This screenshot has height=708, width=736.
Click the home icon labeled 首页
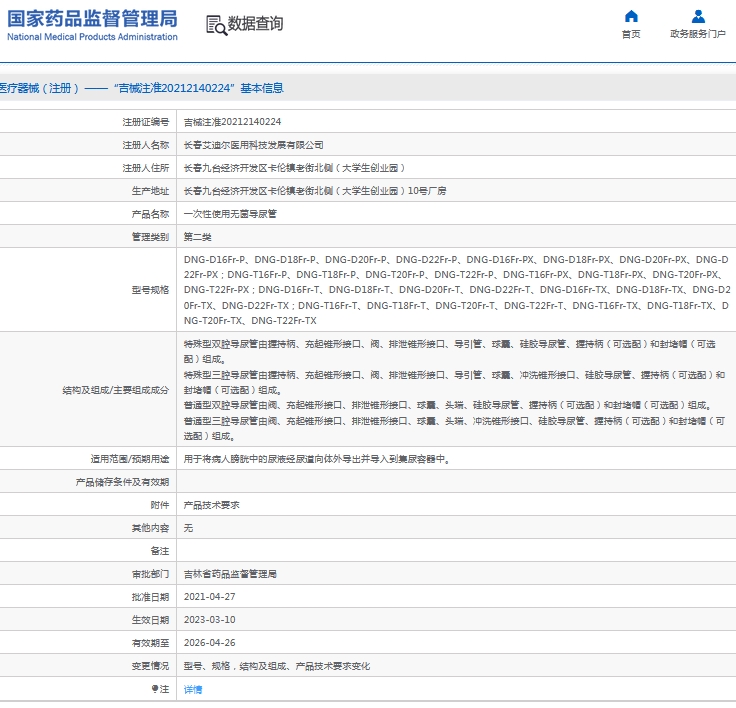point(631,16)
